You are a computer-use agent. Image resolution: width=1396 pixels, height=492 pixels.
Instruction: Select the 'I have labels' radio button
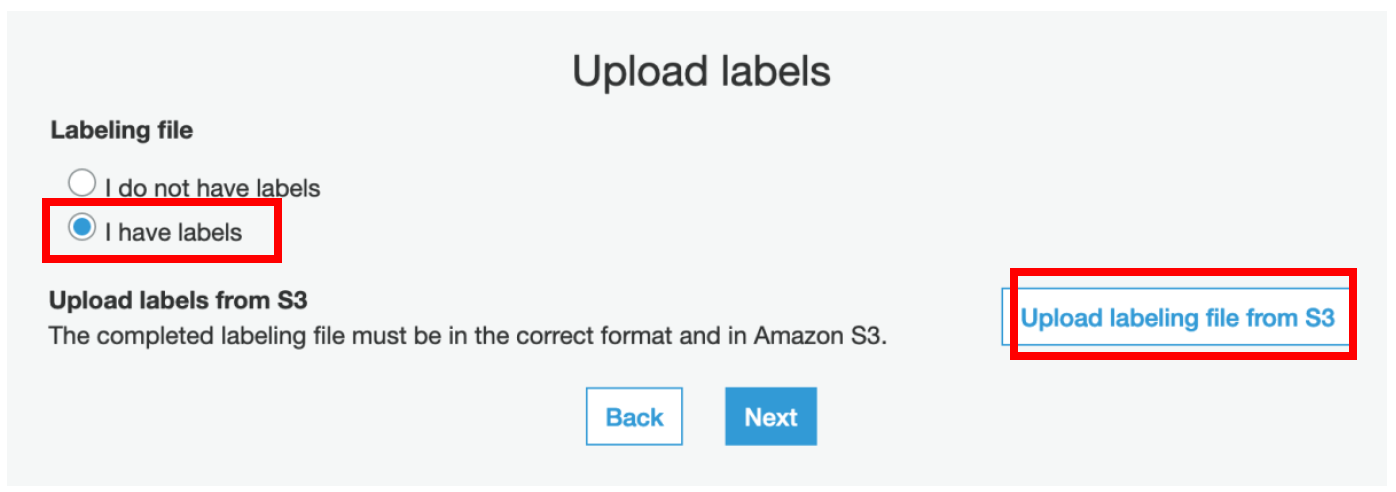(82, 229)
